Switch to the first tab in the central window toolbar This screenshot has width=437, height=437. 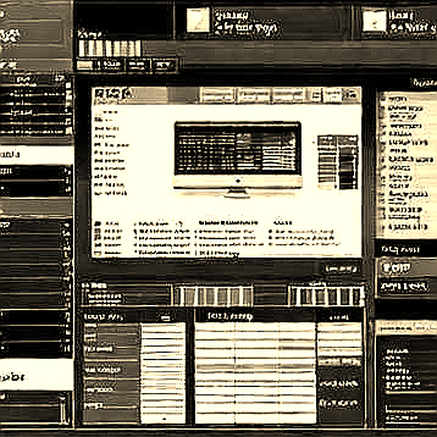(x=217, y=96)
